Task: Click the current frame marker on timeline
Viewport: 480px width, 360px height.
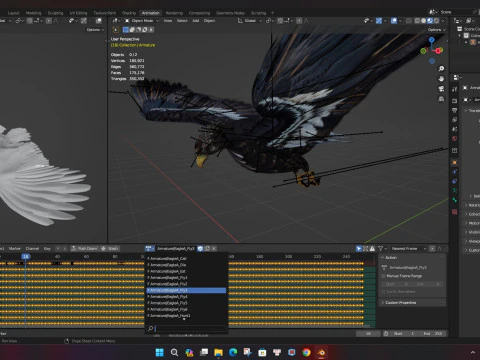Action: click(26, 256)
